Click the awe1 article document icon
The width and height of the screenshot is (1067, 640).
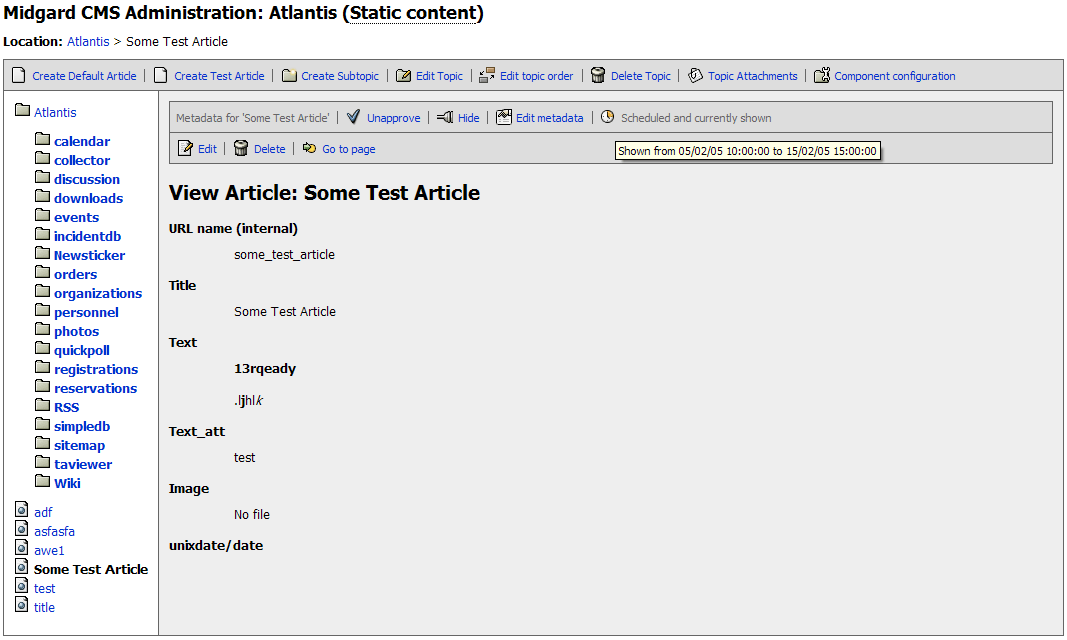[x=22, y=548]
